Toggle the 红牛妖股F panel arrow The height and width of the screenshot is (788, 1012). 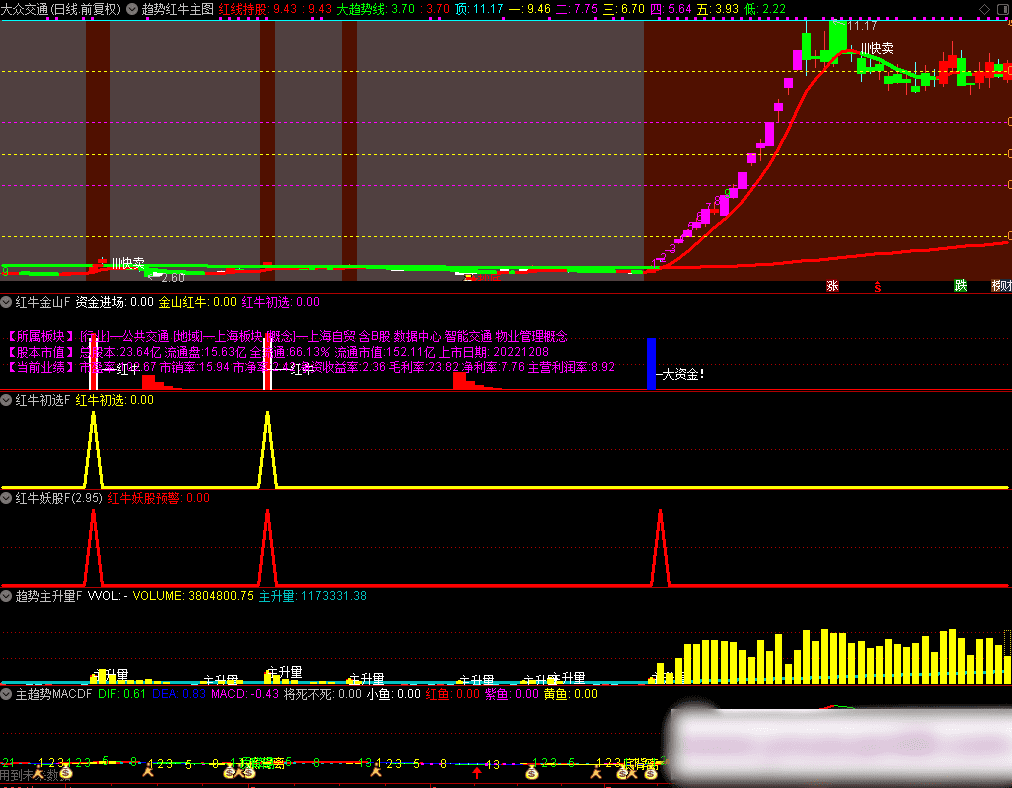7,497
